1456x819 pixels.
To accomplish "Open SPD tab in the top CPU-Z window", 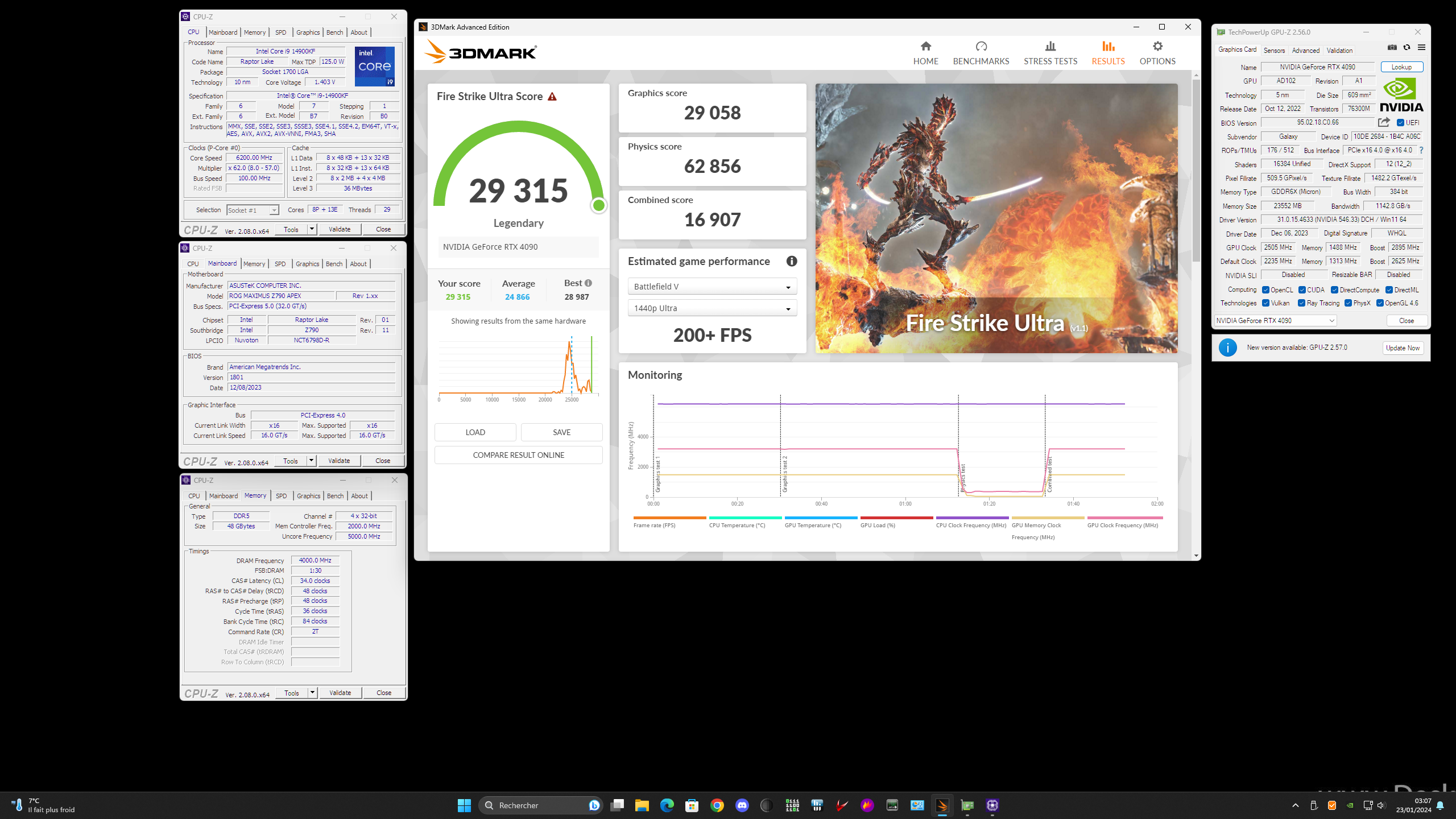I will click(x=280, y=32).
